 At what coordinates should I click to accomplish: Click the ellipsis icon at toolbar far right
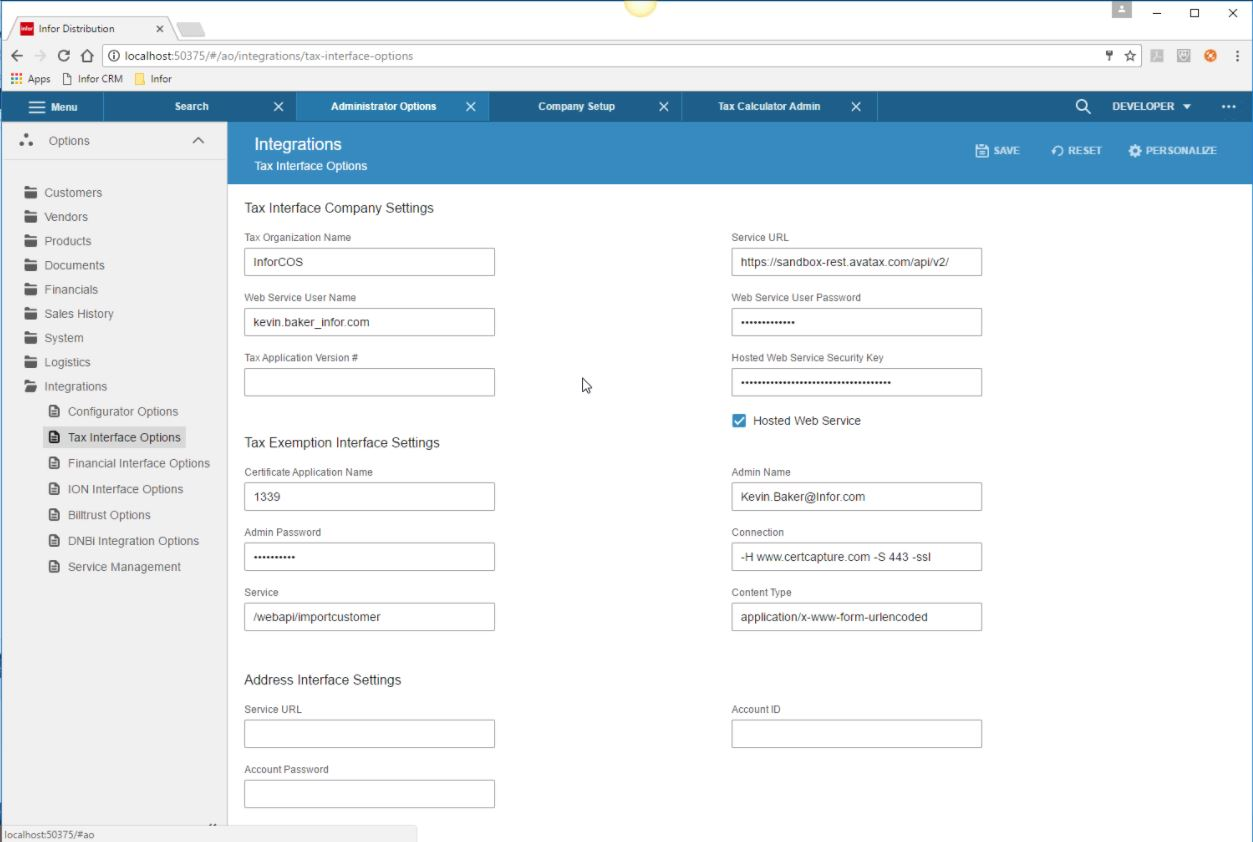click(1229, 106)
